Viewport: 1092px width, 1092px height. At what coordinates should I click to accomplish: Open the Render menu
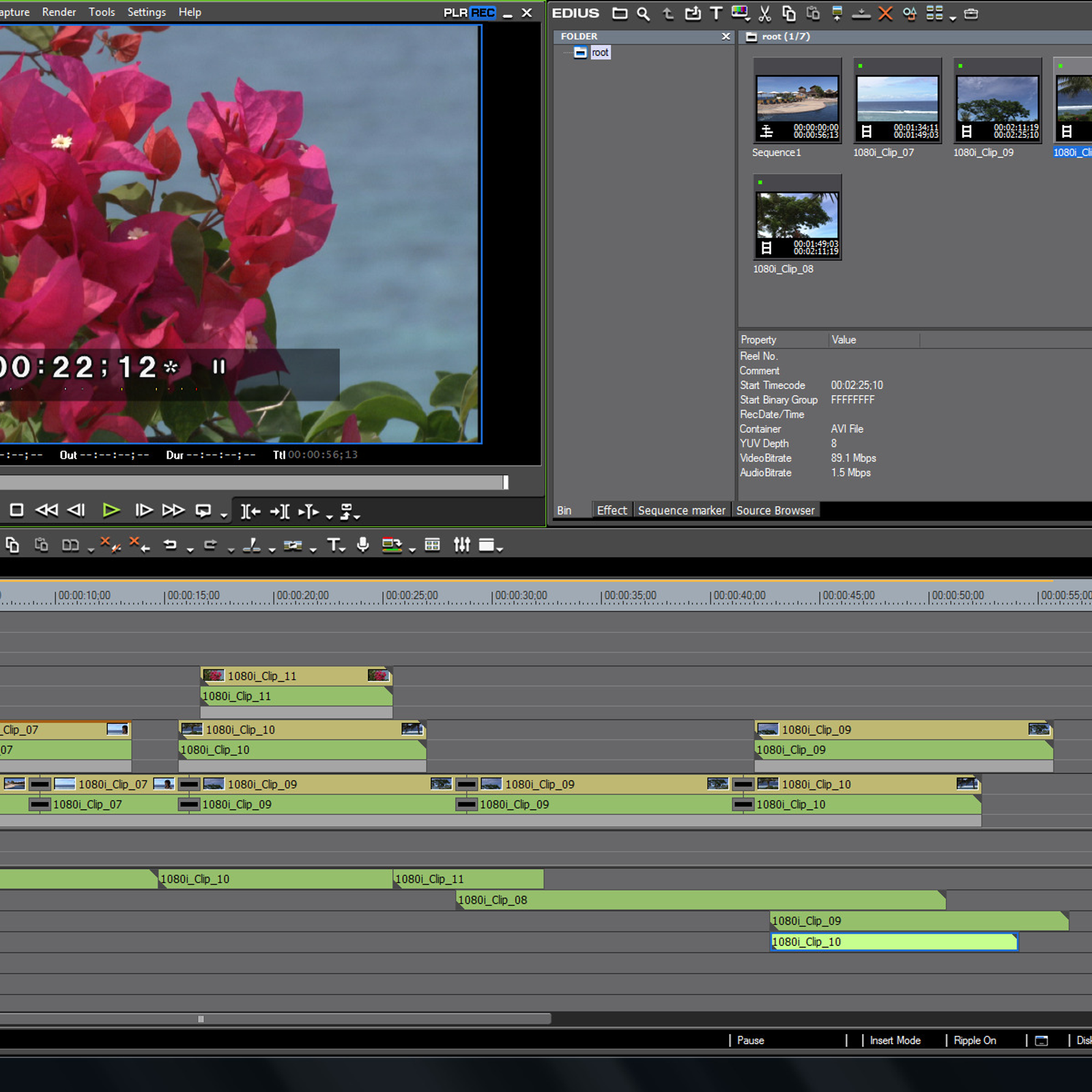[x=59, y=12]
